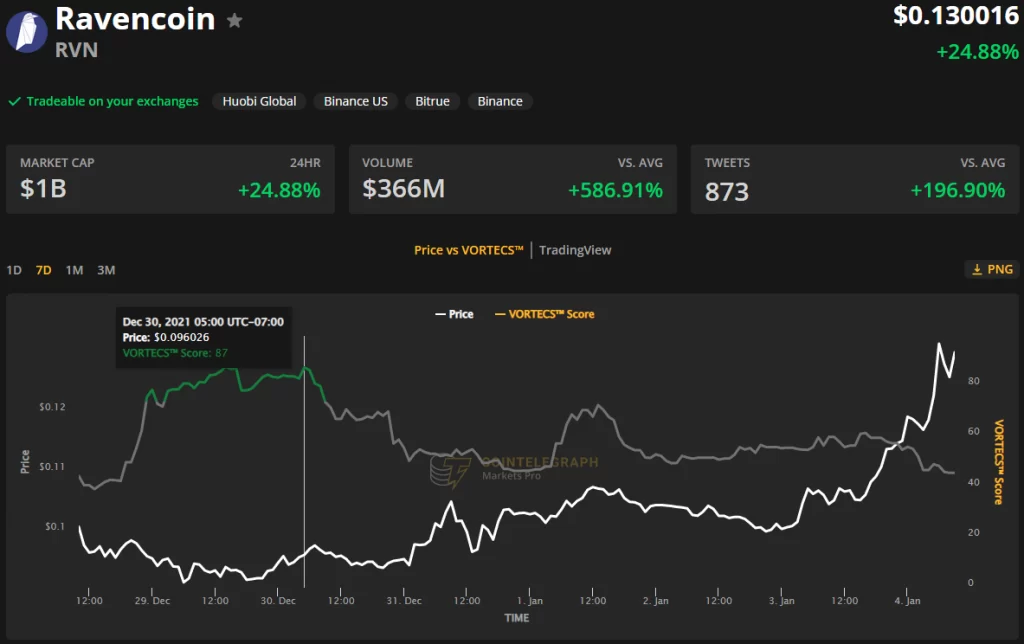Viewport: 1024px width, 644px height.
Task: Open the Huobi Global exchange tag
Action: [x=259, y=101]
